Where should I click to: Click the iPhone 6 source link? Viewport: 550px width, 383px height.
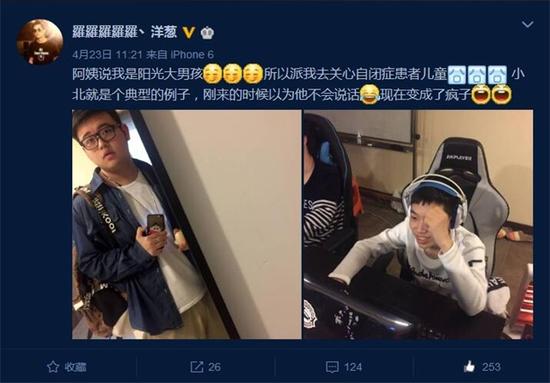192,54
